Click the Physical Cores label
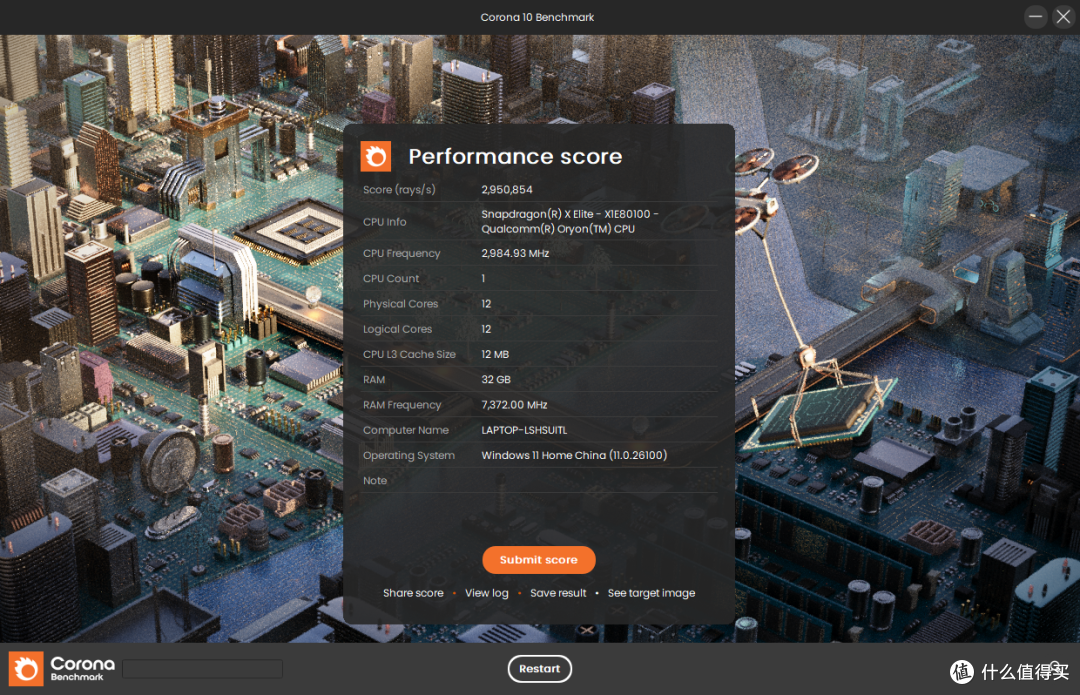This screenshot has height=695, width=1080. point(400,304)
